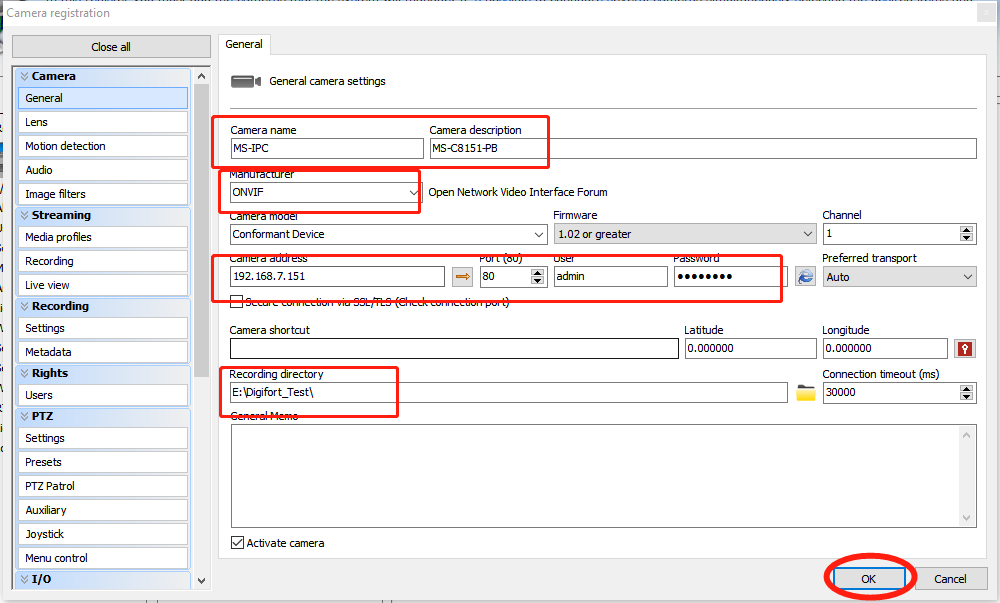Click the sidebar scrollbar down arrow

(x=202, y=581)
